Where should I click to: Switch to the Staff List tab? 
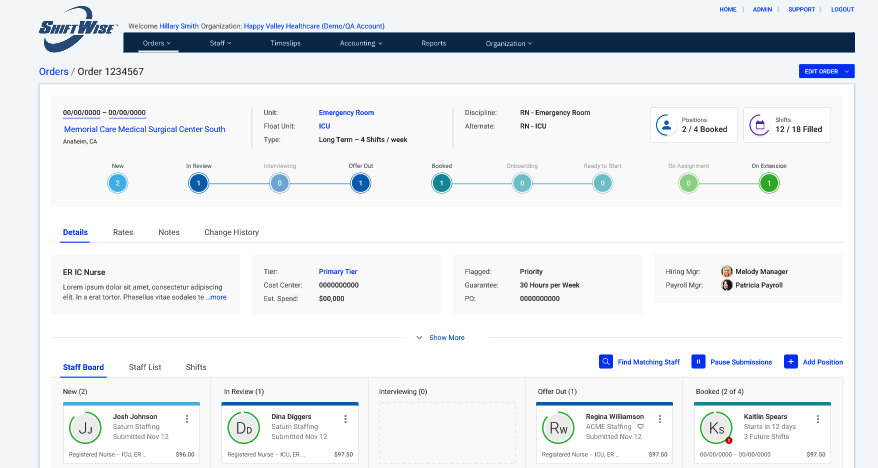pos(145,367)
